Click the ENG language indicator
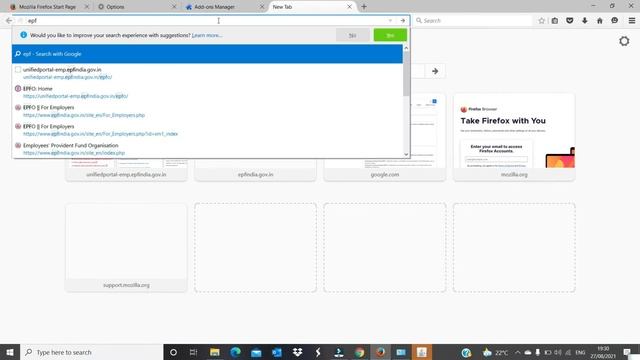This screenshot has width=640, height=360. pyautogui.click(x=580, y=352)
